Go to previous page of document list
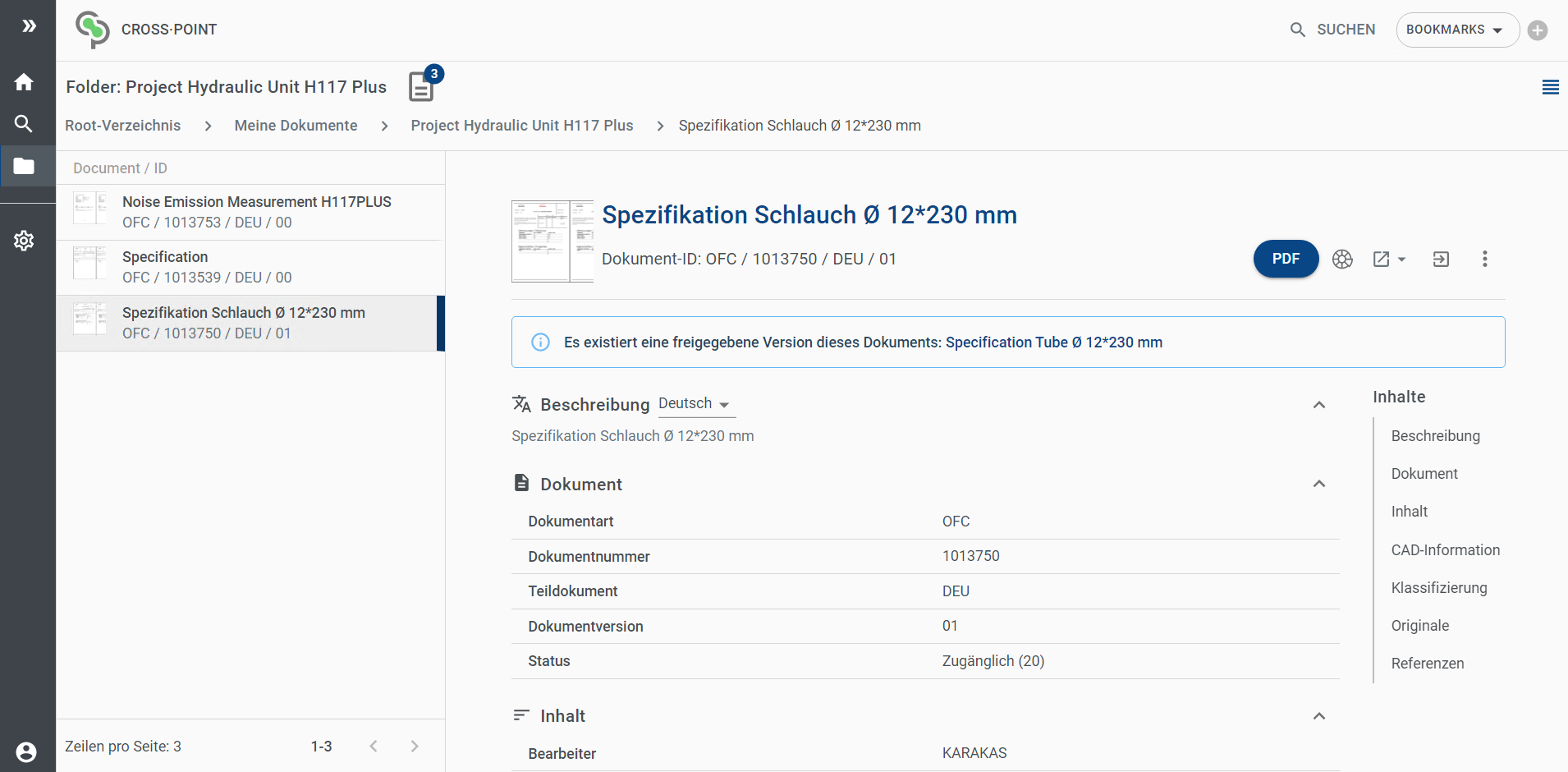 click(374, 746)
